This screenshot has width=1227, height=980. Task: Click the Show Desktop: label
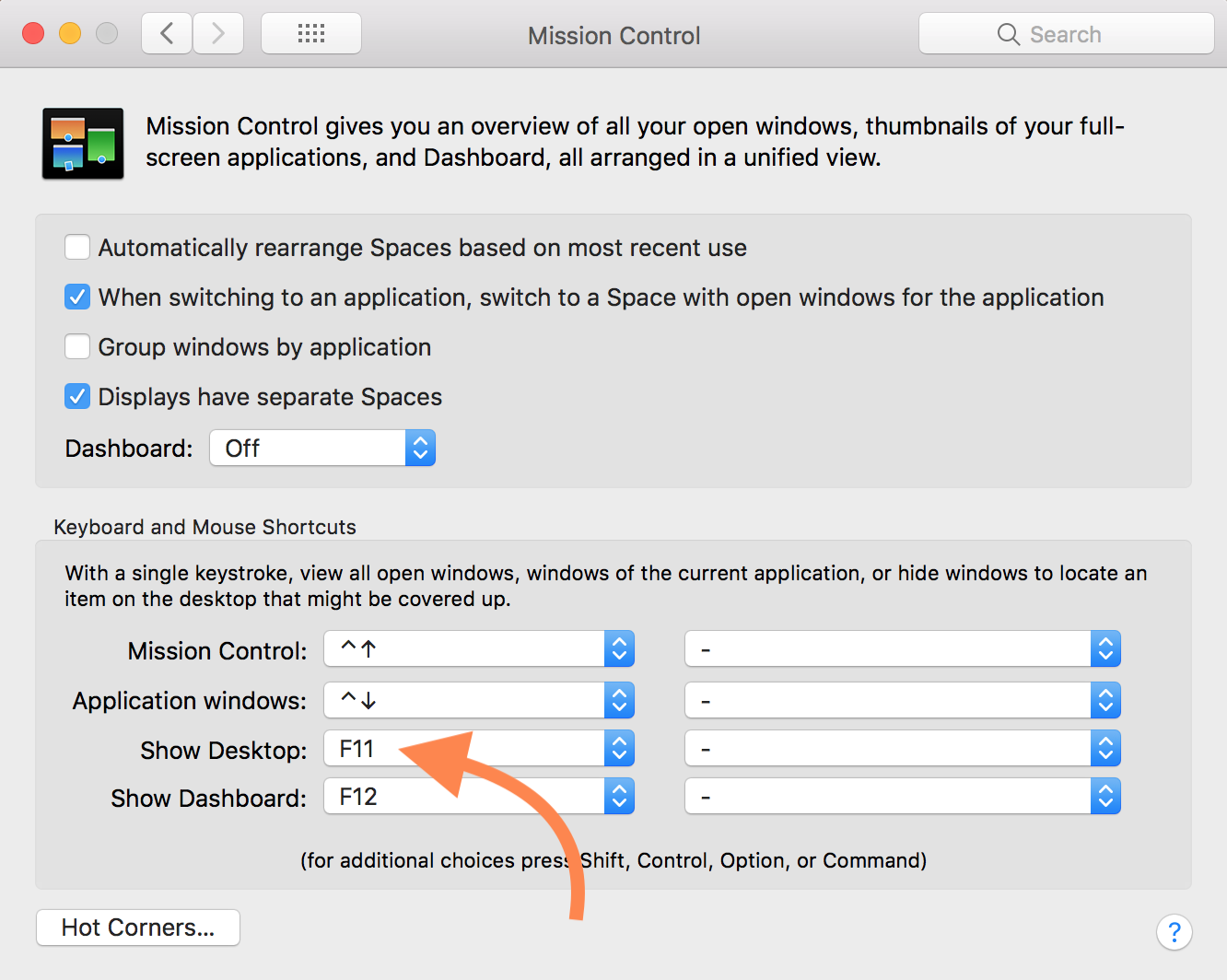pos(224,750)
